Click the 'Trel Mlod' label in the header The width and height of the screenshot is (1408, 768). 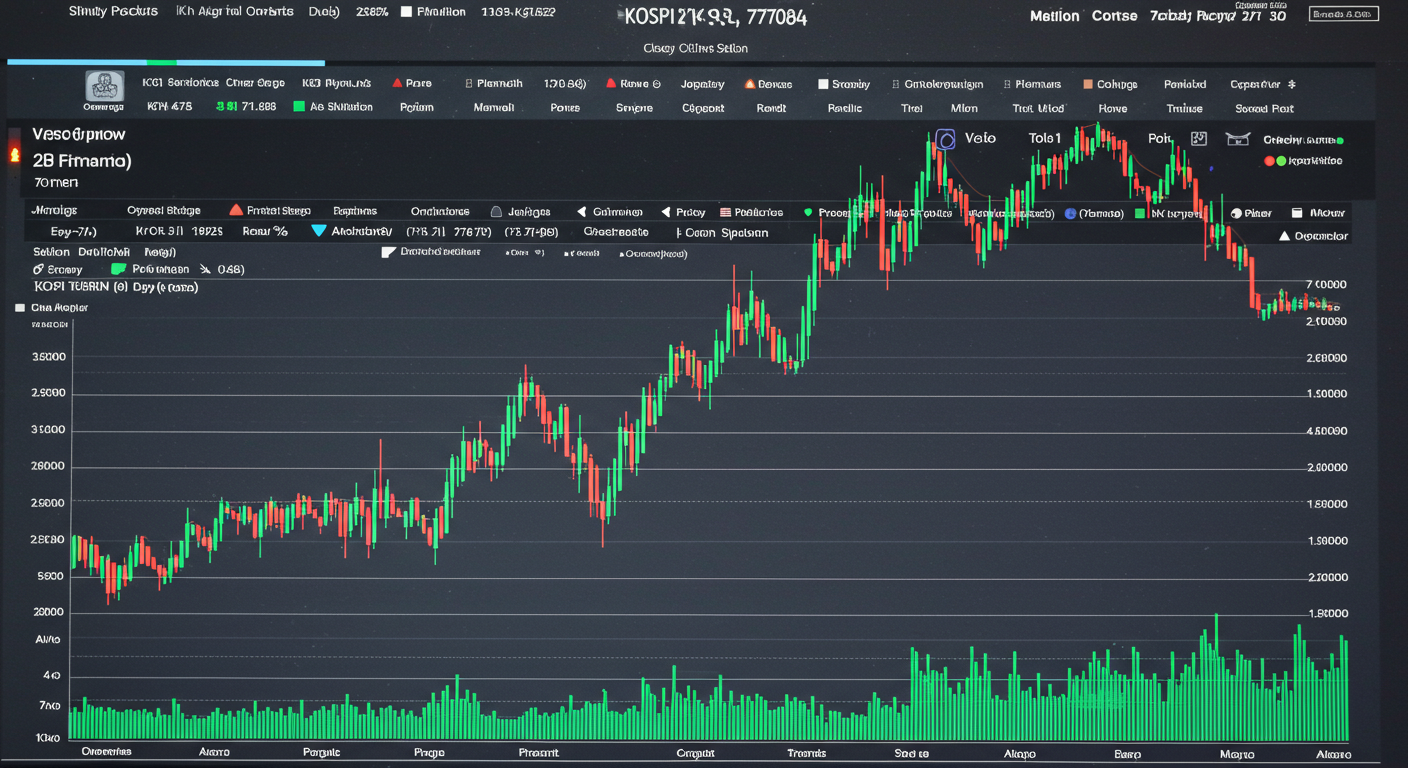click(x=1038, y=108)
